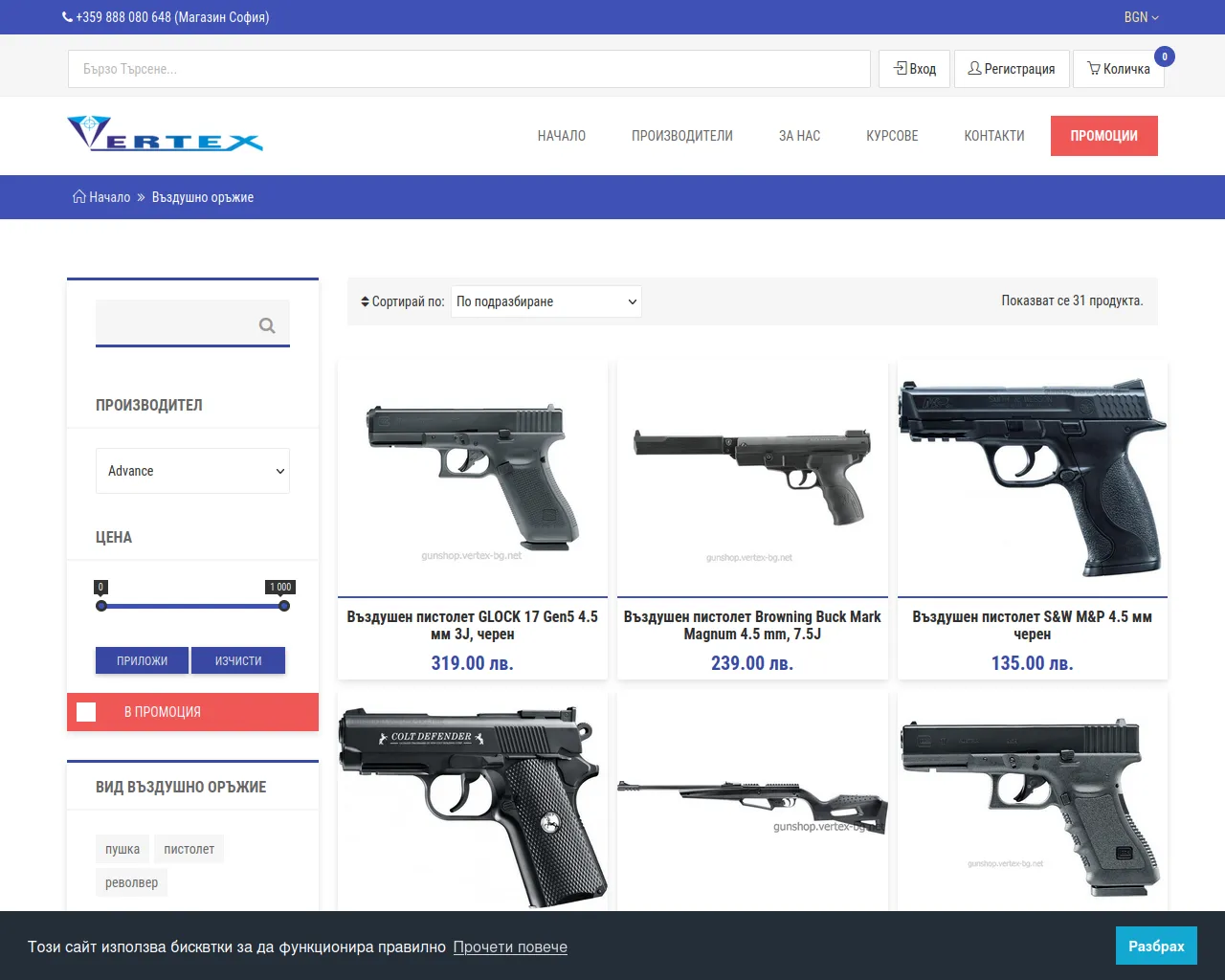Click the Vertex logo
Screen dimensions: 1225x980
165,134
